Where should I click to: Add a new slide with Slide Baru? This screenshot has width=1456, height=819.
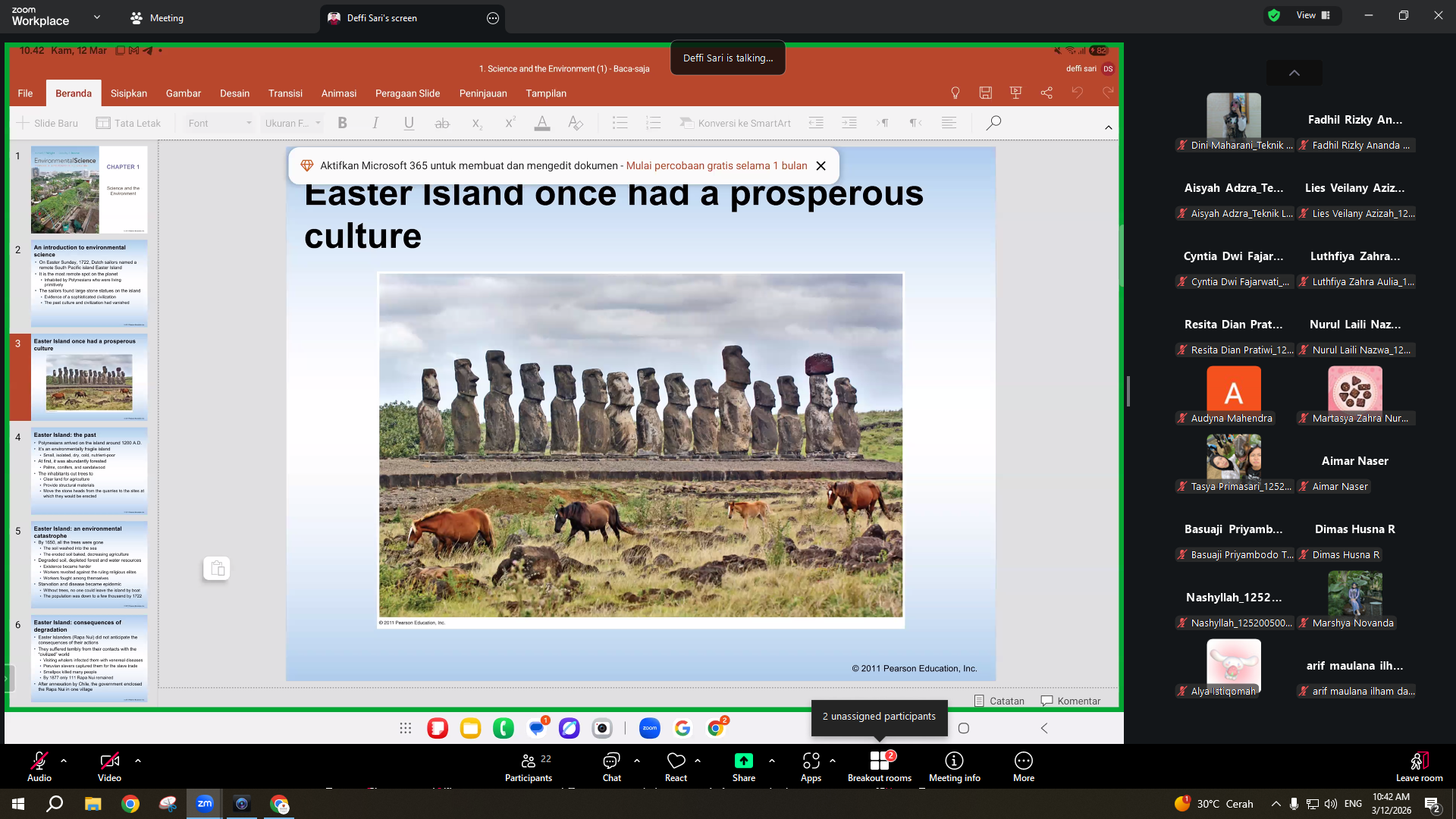47,123
